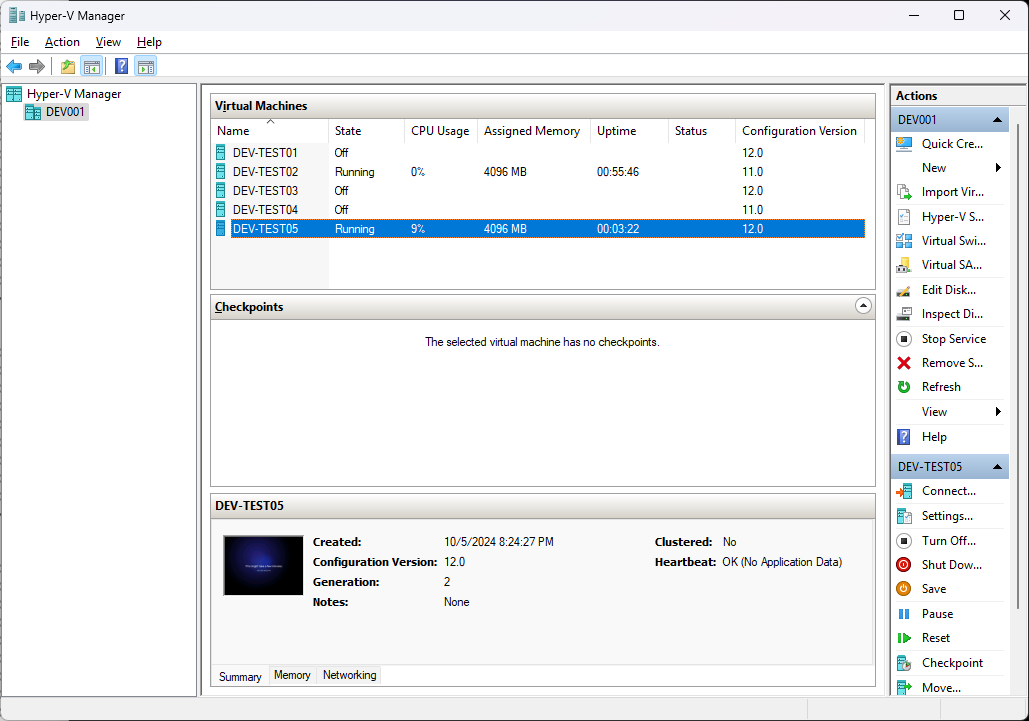Expand the View submenu arrow
Viewport: 1029px width, 721px height.
[x=998, y=412]
